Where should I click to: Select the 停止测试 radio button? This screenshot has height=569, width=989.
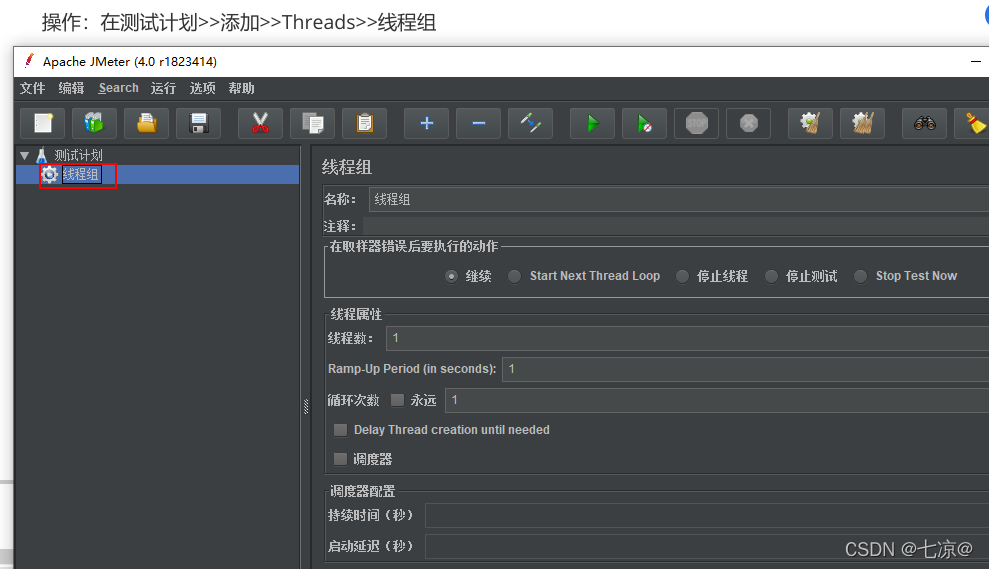click(x=771, y=276)
